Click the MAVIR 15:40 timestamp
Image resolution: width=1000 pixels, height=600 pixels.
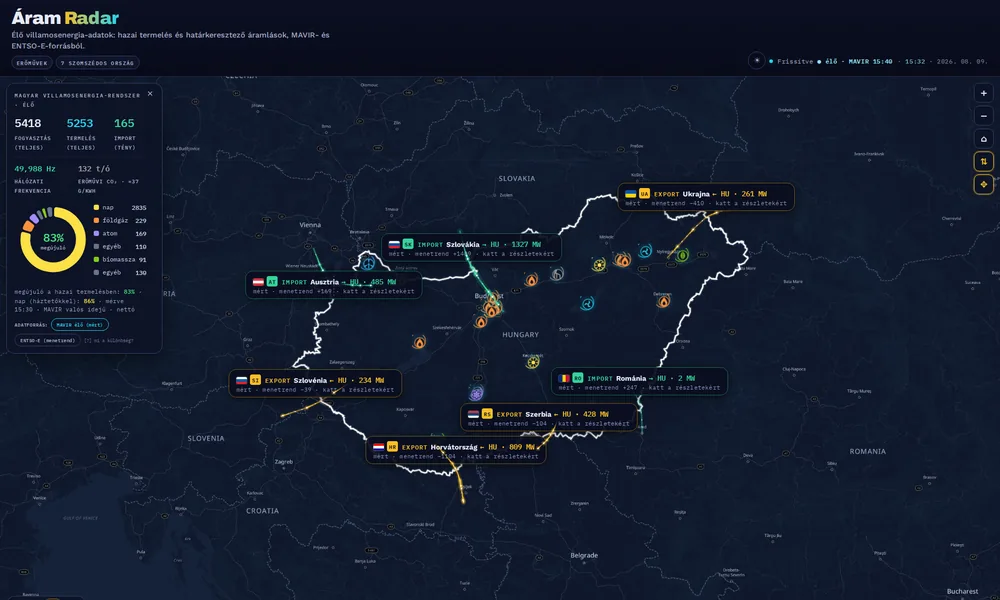pyautogui.click(x=870, y=62)
